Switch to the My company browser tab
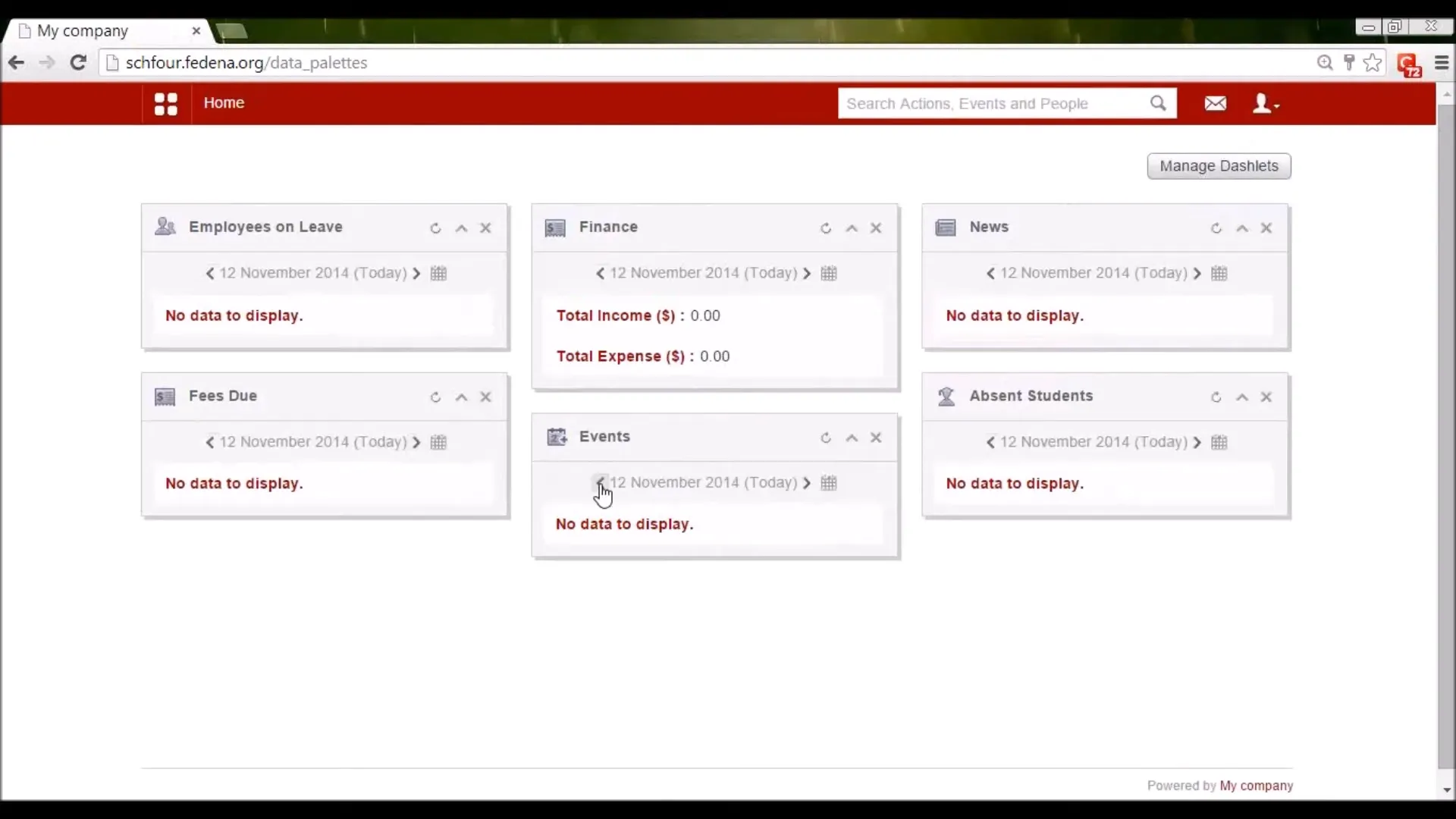This screenshot has height=819, width=1456. tap(83, 31)
